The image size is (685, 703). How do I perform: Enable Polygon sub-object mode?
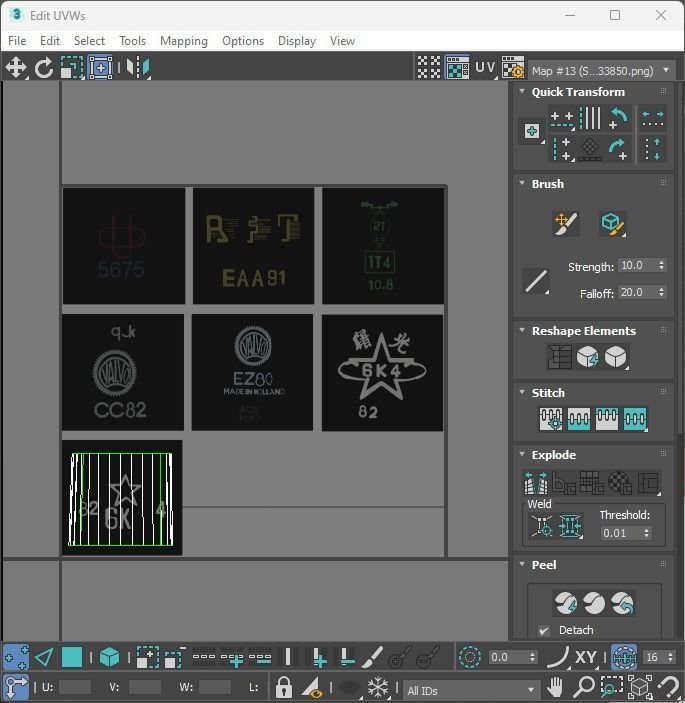click(72, 657)
